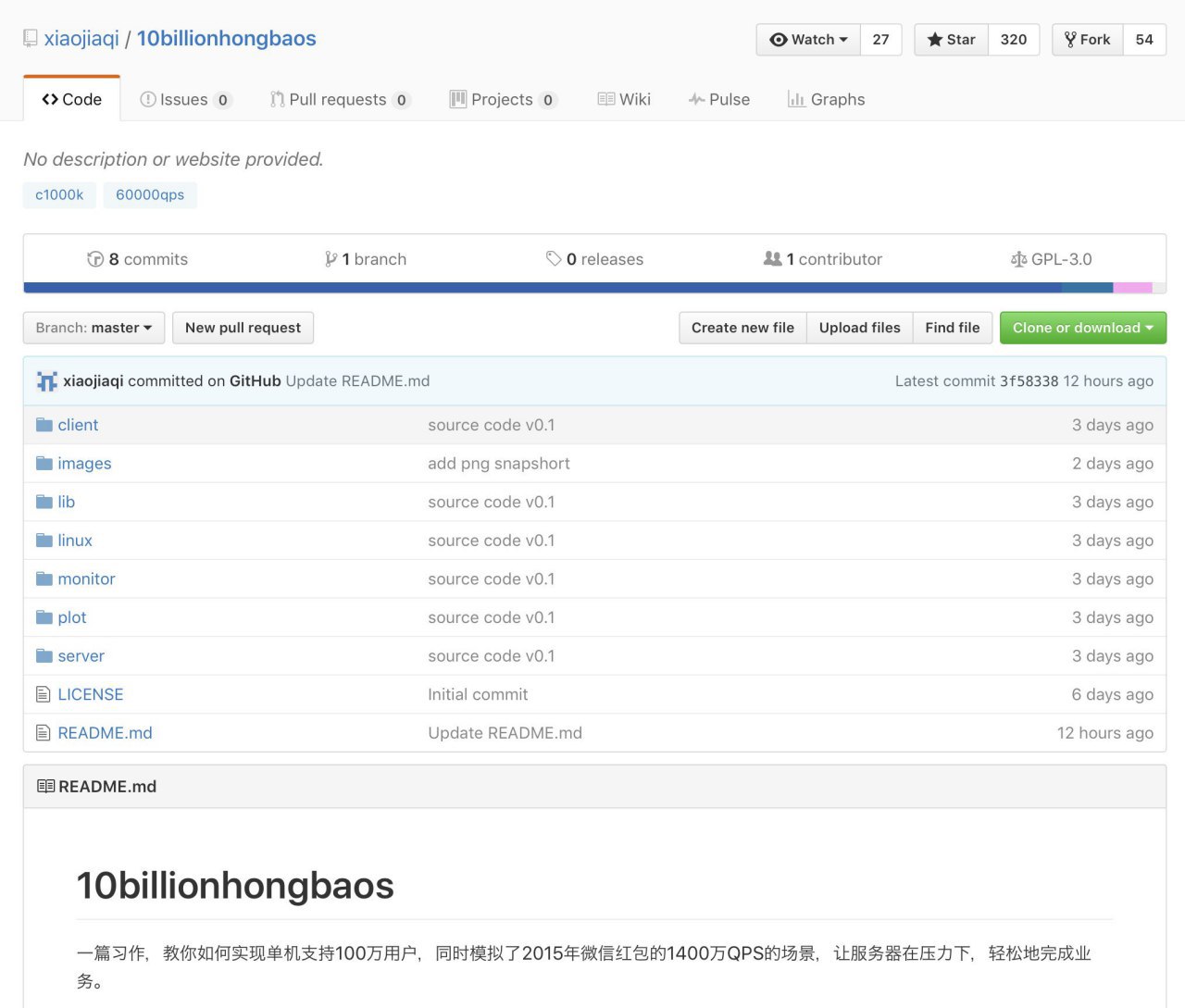Click the Issues tab exclamation icon
This screenshot has height=1008, width=1185.
[147, 99]
